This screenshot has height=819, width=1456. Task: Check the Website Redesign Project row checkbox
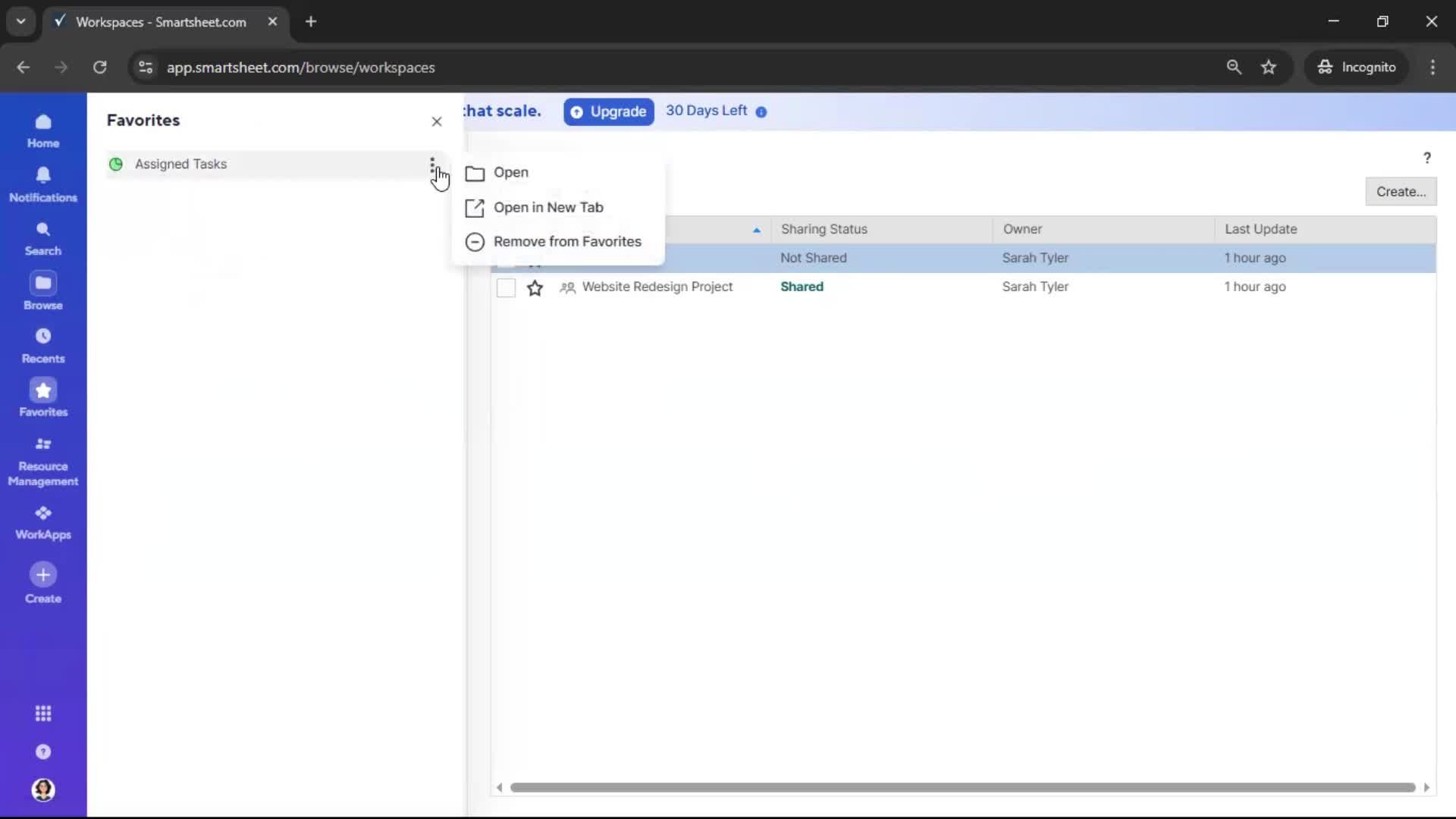506,288
